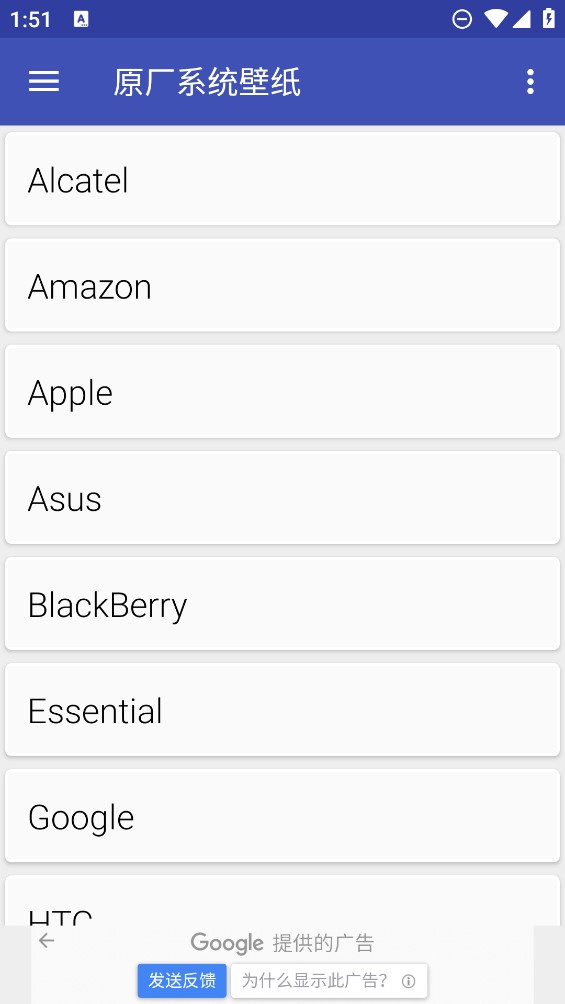
Task: Tap the 原厂系统壁纸 title text
Action: [x=207, y=82]
